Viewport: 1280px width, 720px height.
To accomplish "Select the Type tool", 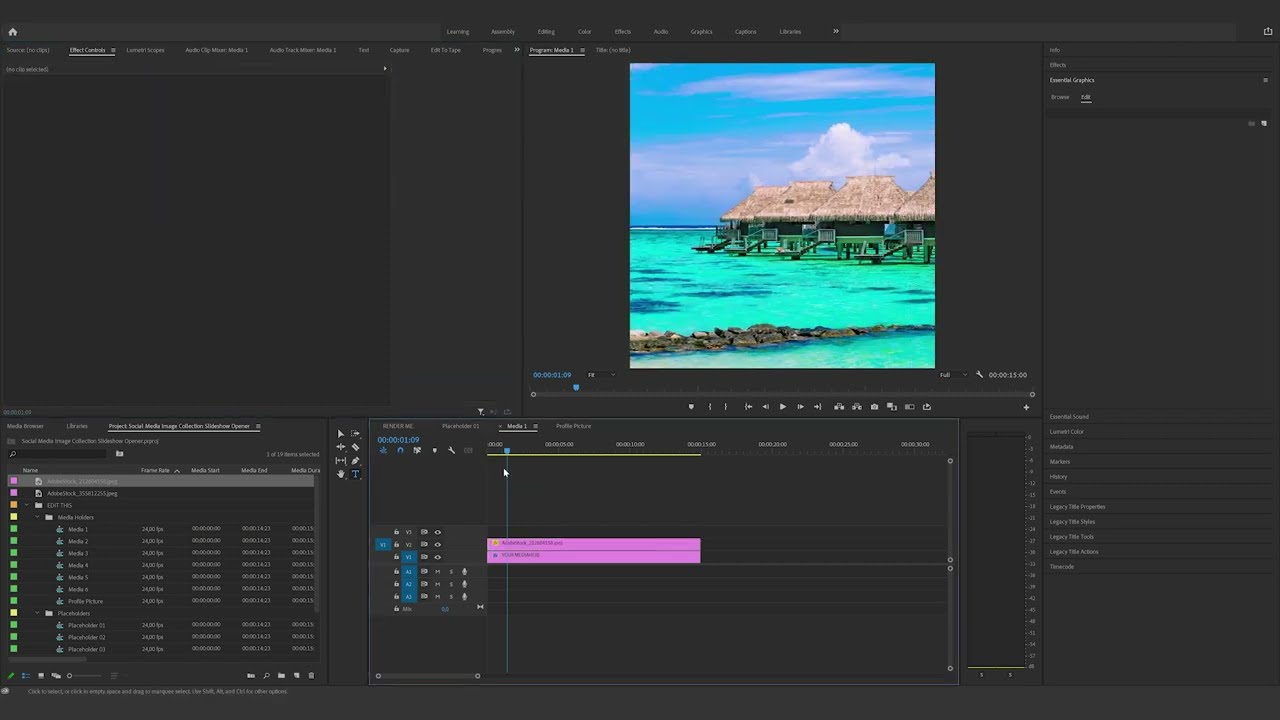I will point(355,474).
